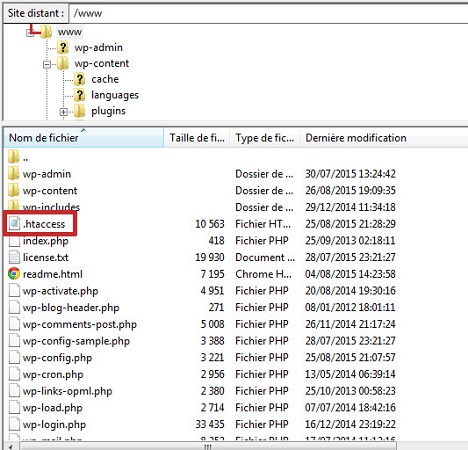Click the left scroll arrow at bottom
This screenshot has height=450, width=468.
(10, 446)
